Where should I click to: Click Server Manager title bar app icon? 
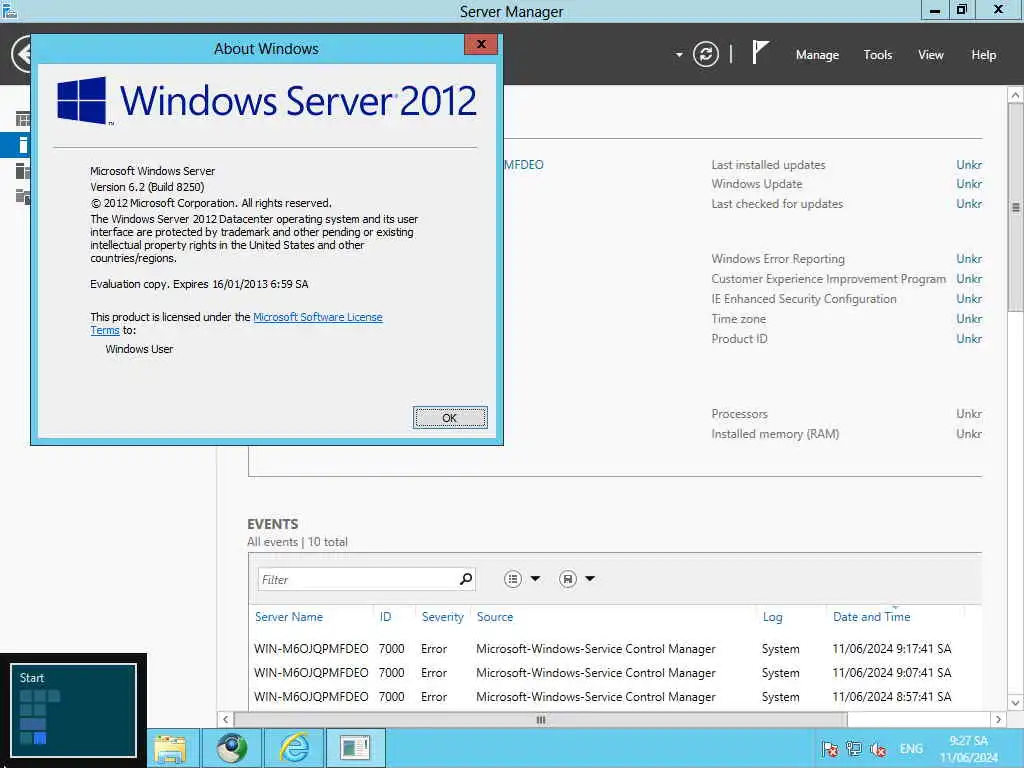[9, 10]
